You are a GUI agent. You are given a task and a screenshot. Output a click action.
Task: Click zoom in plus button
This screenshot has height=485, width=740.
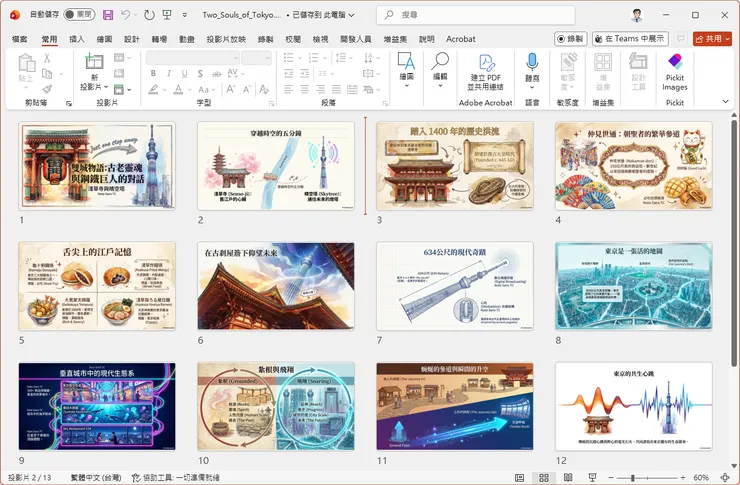(x=683, y=477)
